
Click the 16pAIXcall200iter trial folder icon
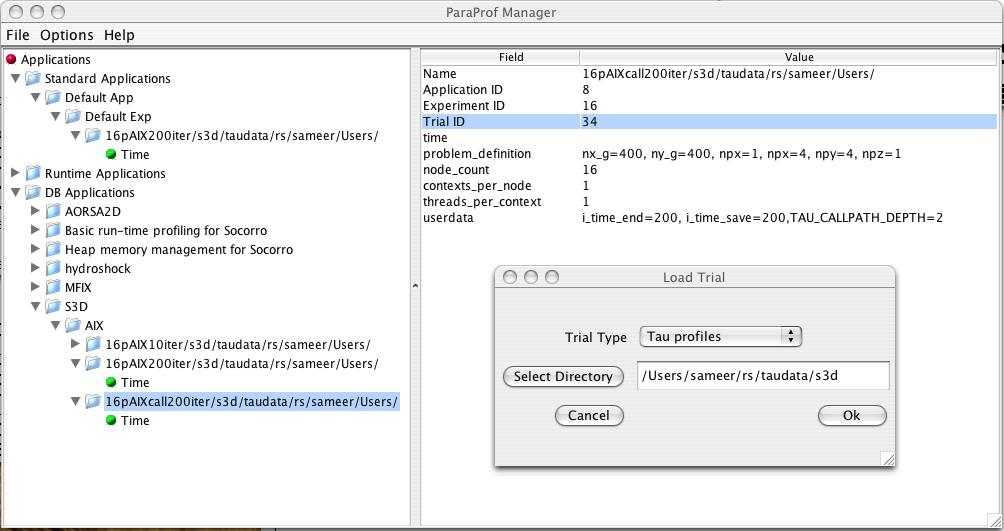click(94, 402)
